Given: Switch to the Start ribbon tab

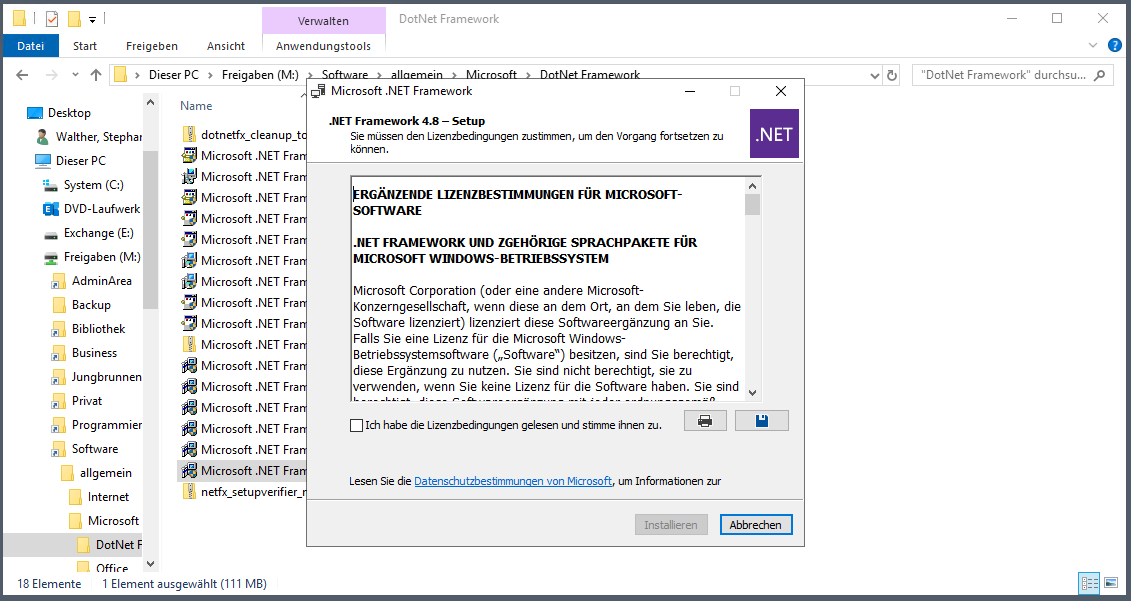Looking at the screenshot, I should 84,45.
